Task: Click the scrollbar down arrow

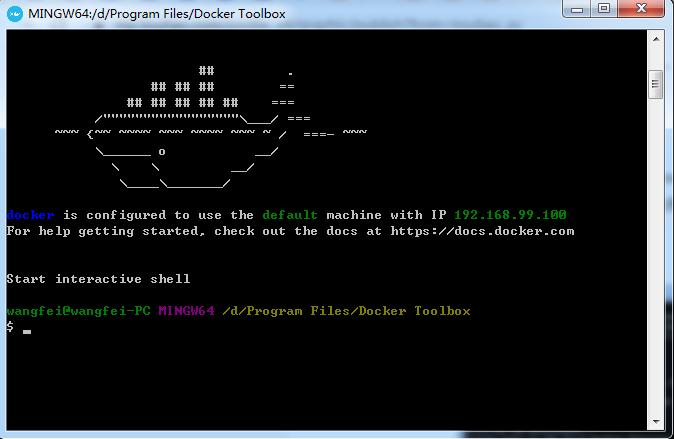Action: pos(656,422)
